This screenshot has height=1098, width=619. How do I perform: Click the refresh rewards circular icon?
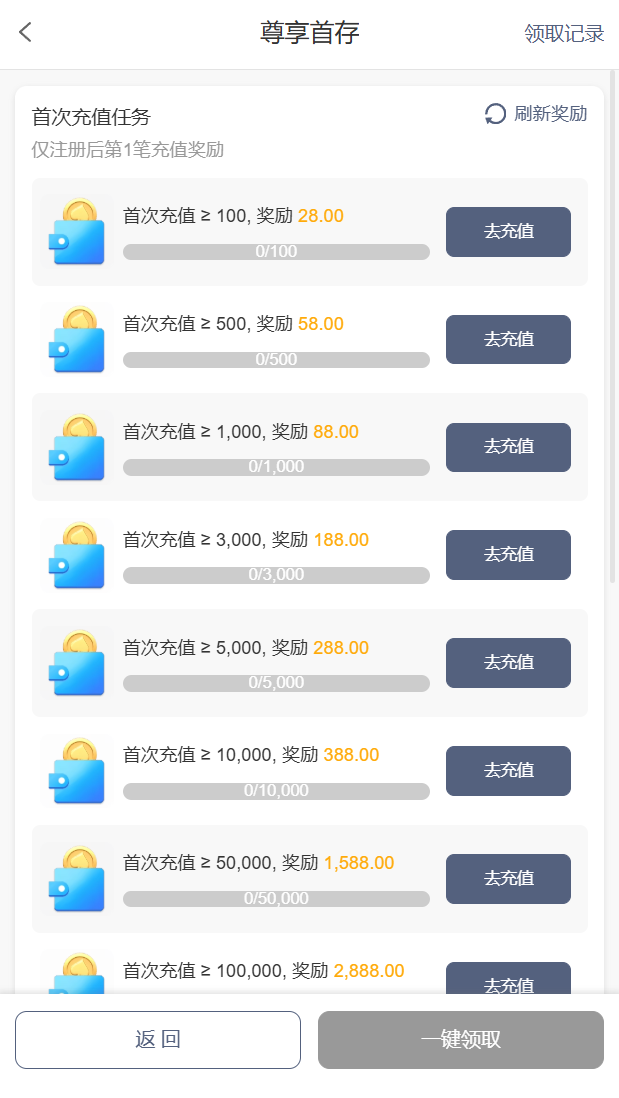(x=495, y=114)
